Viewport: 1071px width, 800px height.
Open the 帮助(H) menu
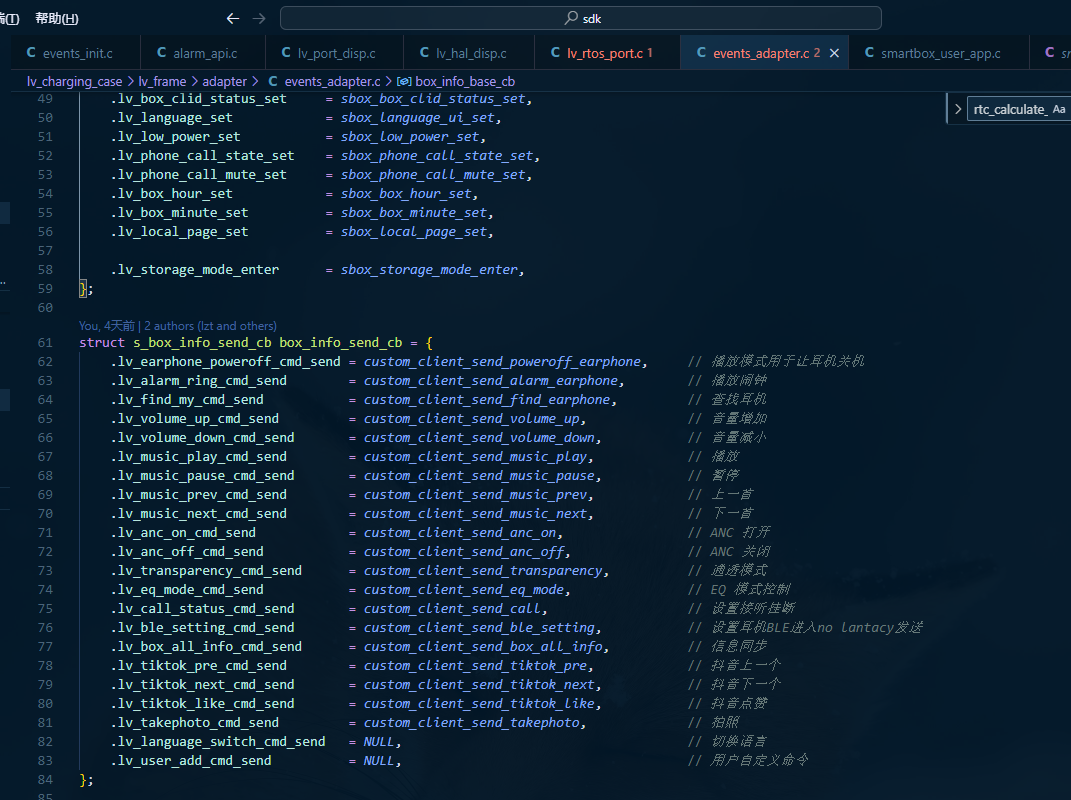click(57, 18)
